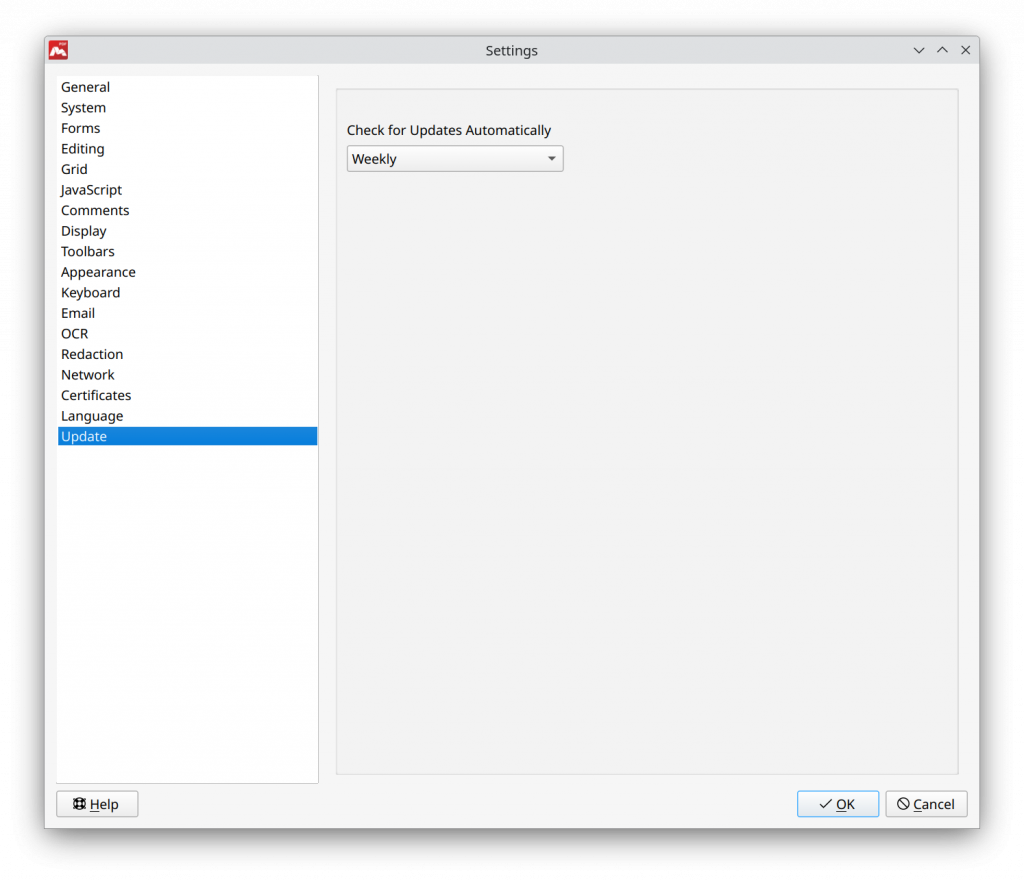Click the Master PDF Editor app icon
Viewport: 1024px width, 881px height.
pos(57,50)
